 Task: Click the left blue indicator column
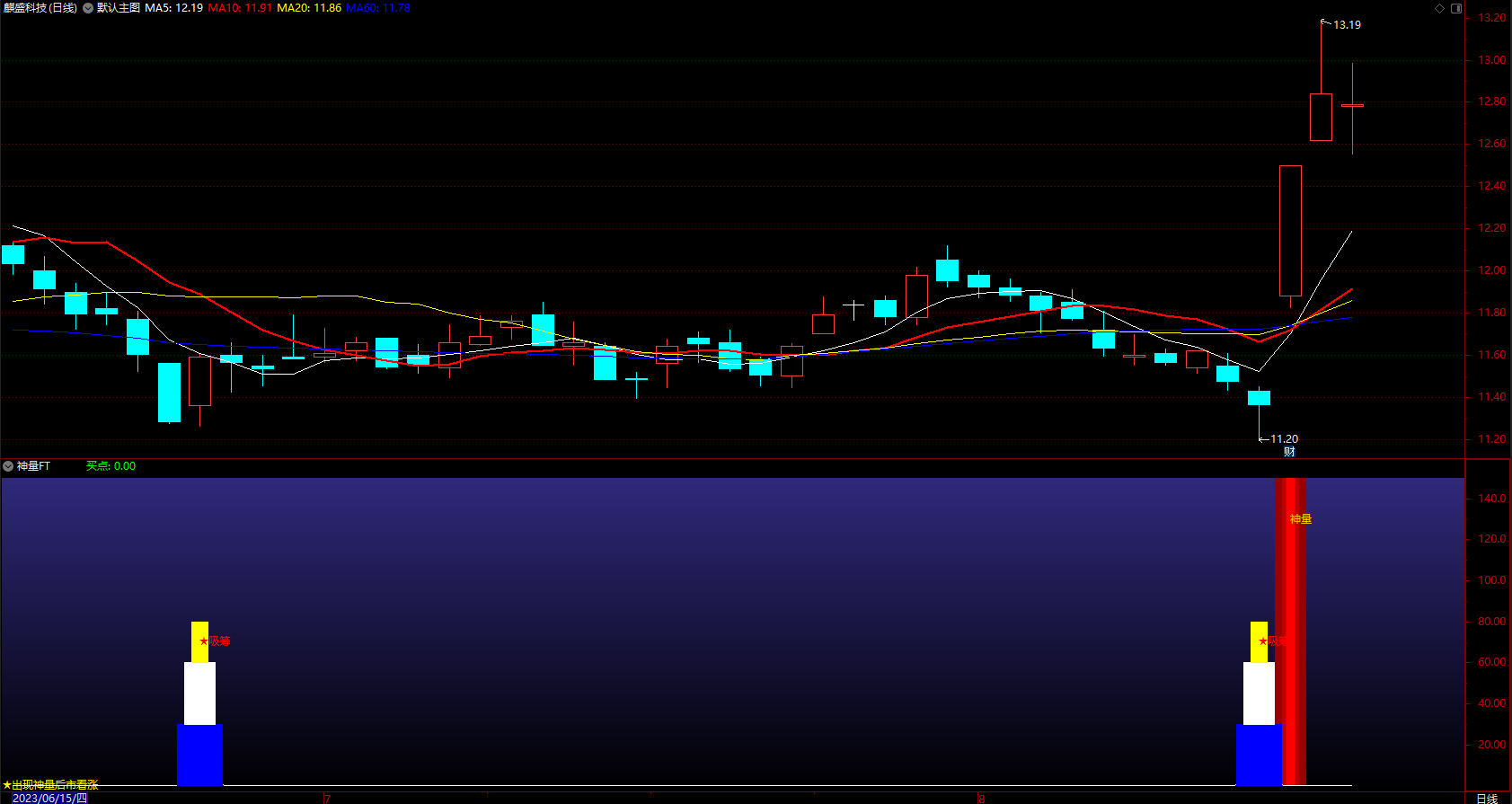pyautogui.click(x=199, y=755)
